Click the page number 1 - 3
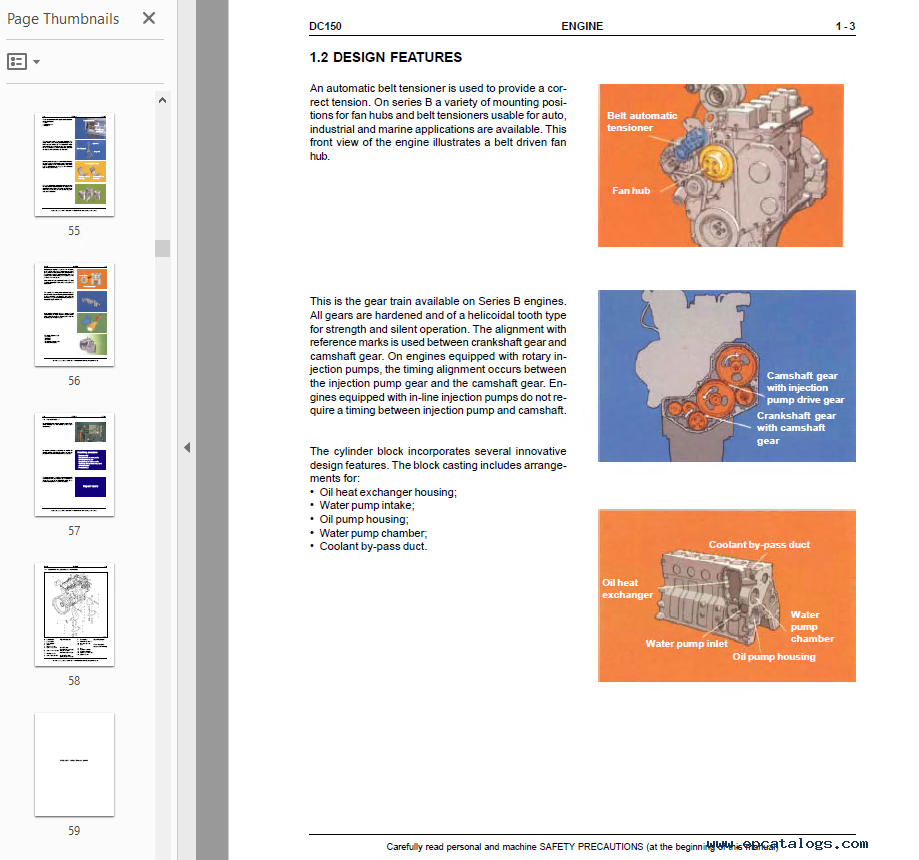Image resolution: width=919 pixels, height=860 pixels. [845, 26]
